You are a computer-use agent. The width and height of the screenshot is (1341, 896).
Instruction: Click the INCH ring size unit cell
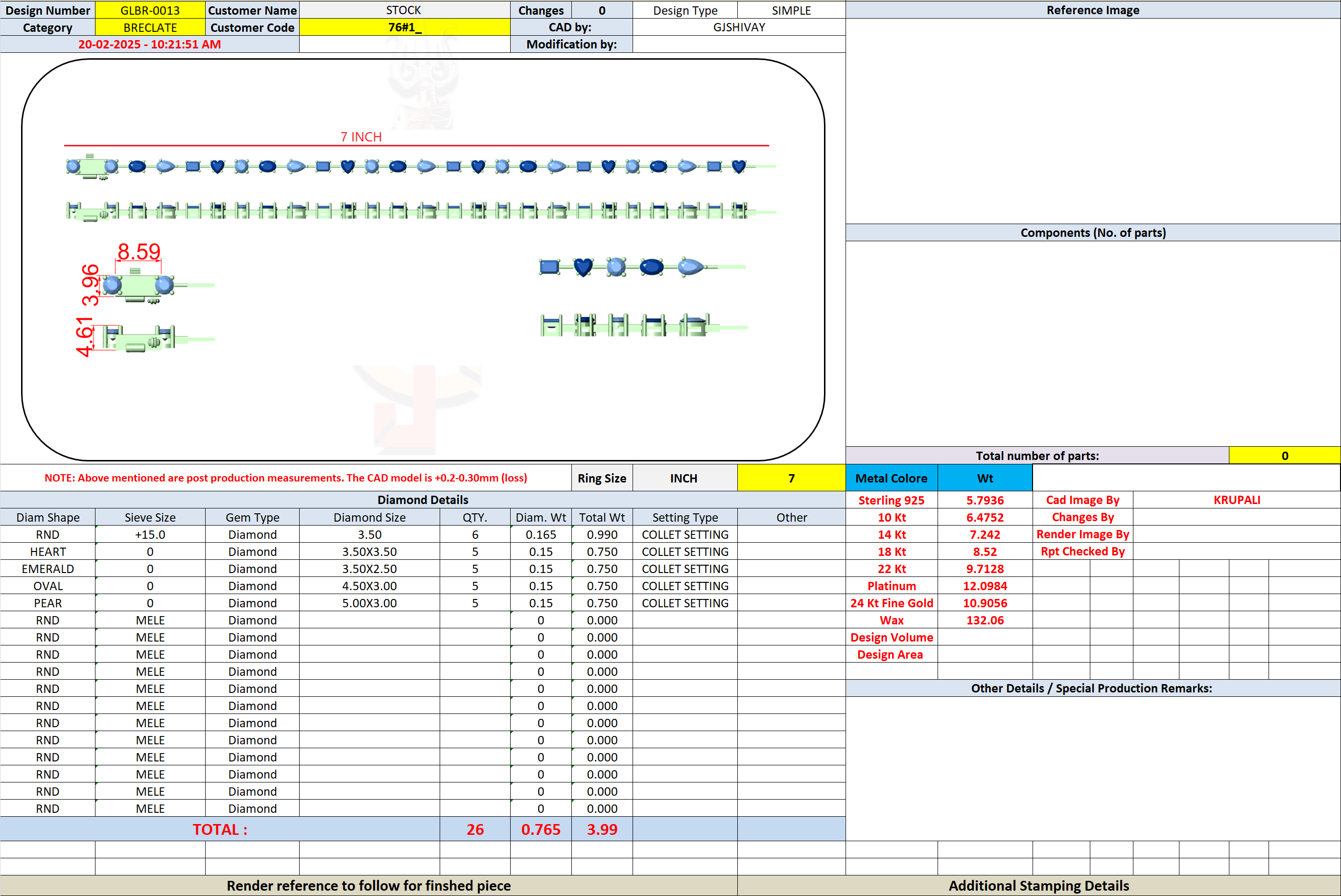684,478
